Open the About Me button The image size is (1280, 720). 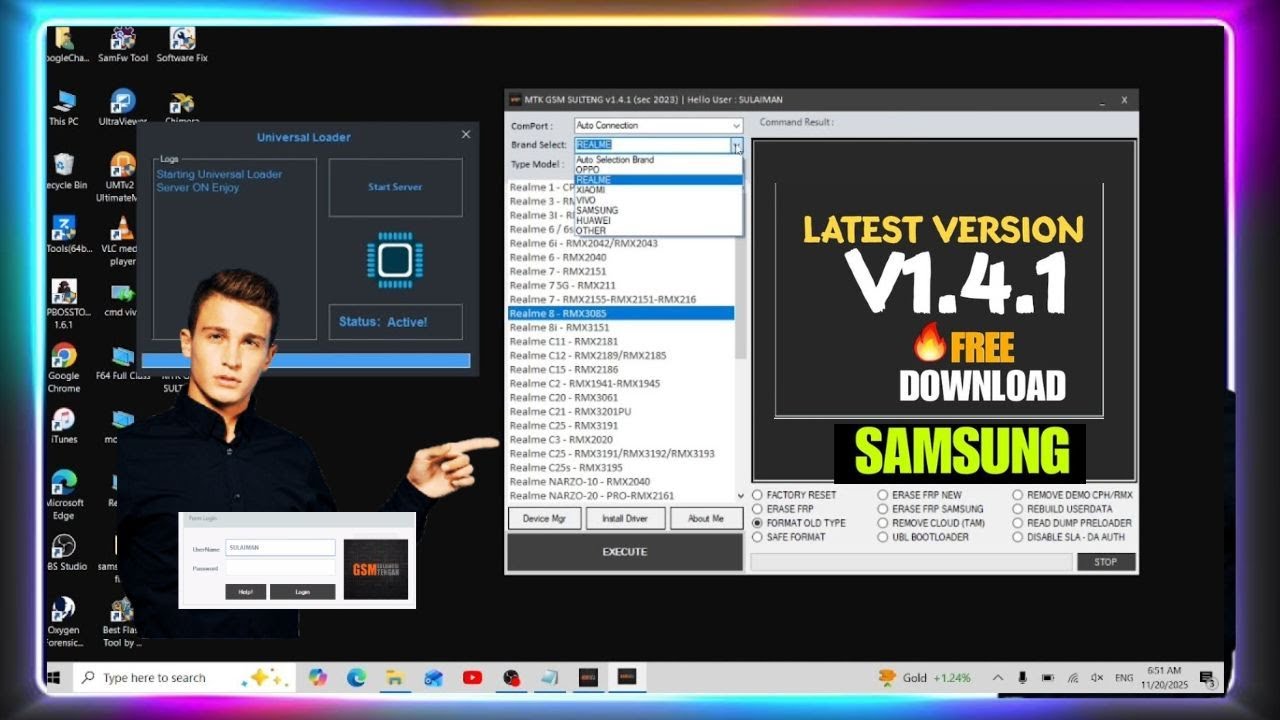point(706,518)
